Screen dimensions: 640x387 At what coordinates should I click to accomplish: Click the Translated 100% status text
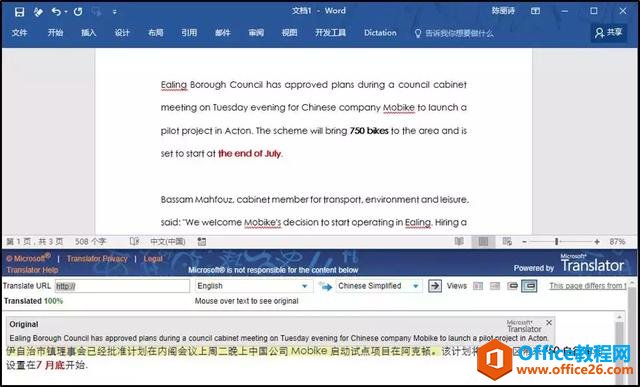coord(33,301)
